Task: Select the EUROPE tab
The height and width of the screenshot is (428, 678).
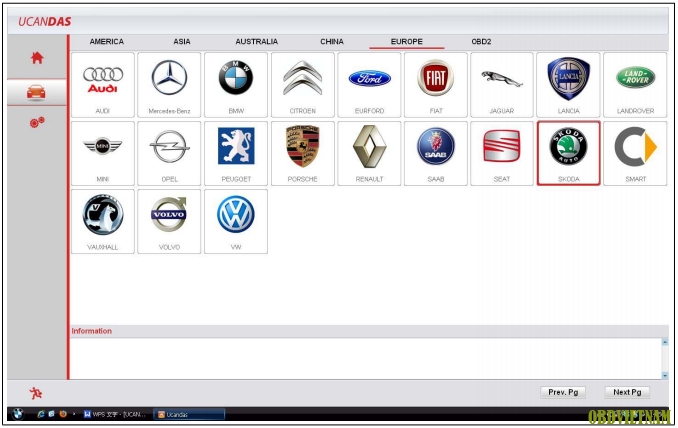Action: pos(406,42)
